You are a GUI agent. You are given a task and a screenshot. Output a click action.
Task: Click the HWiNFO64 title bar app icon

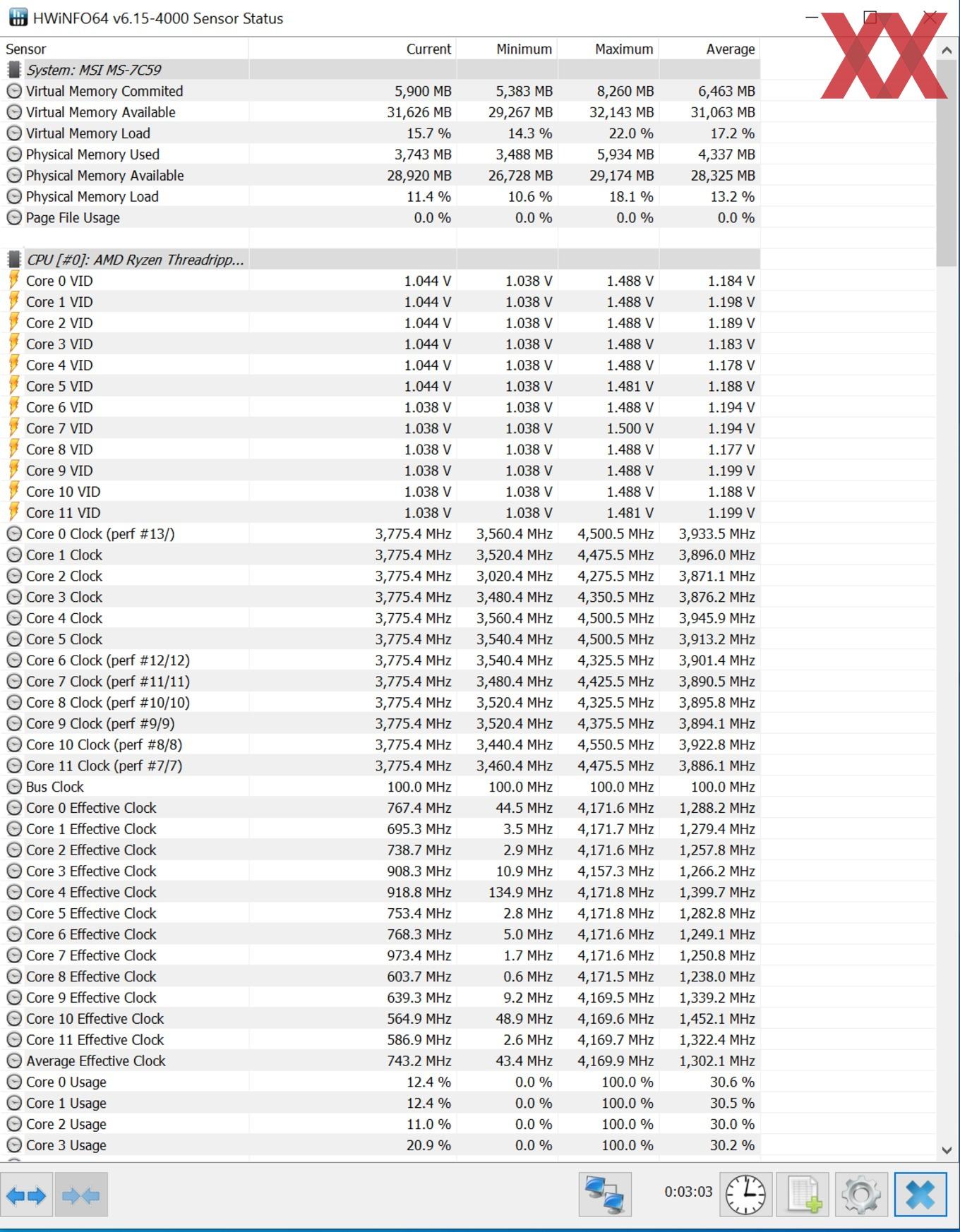coord(18,18)
